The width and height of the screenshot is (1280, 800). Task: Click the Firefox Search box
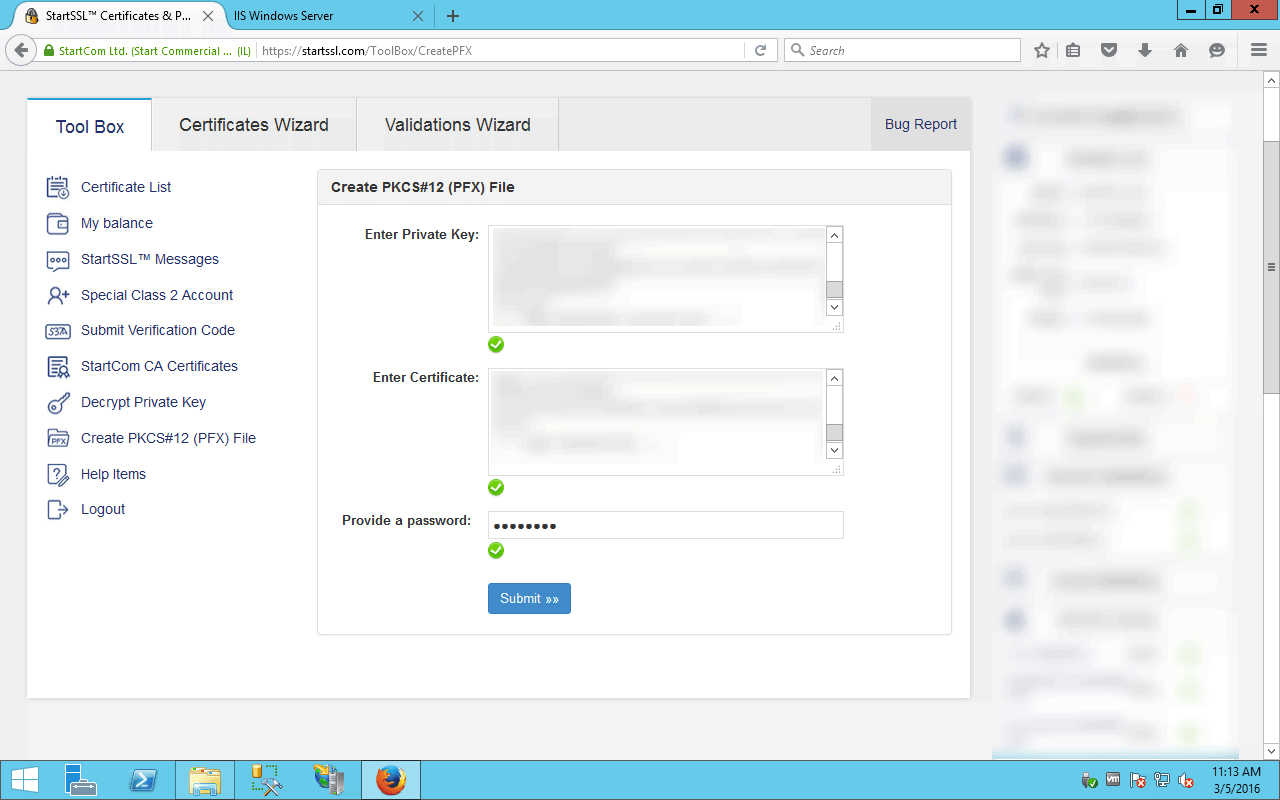point(902,50)
